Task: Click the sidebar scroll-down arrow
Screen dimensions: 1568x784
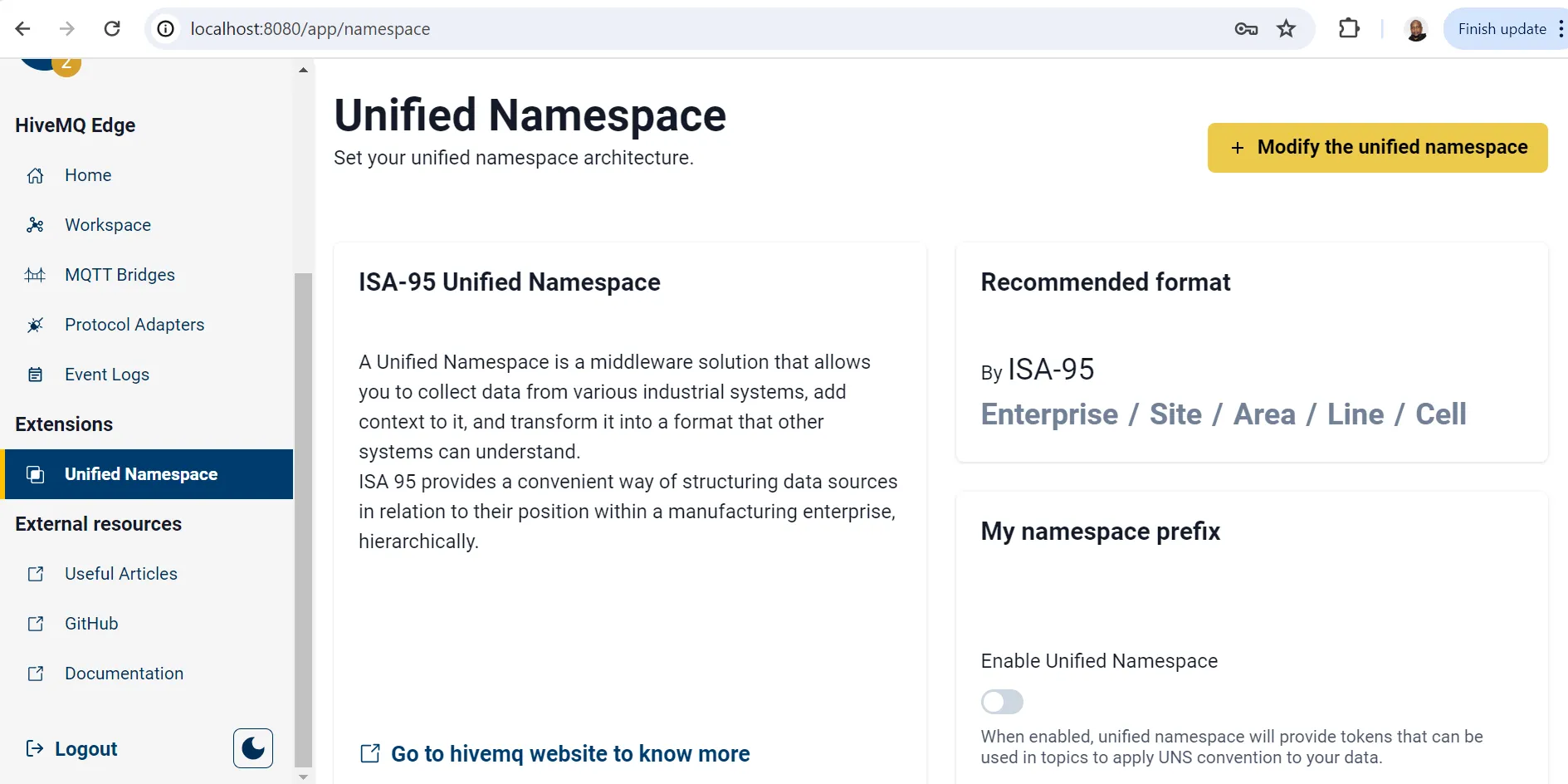Action: 304,777
